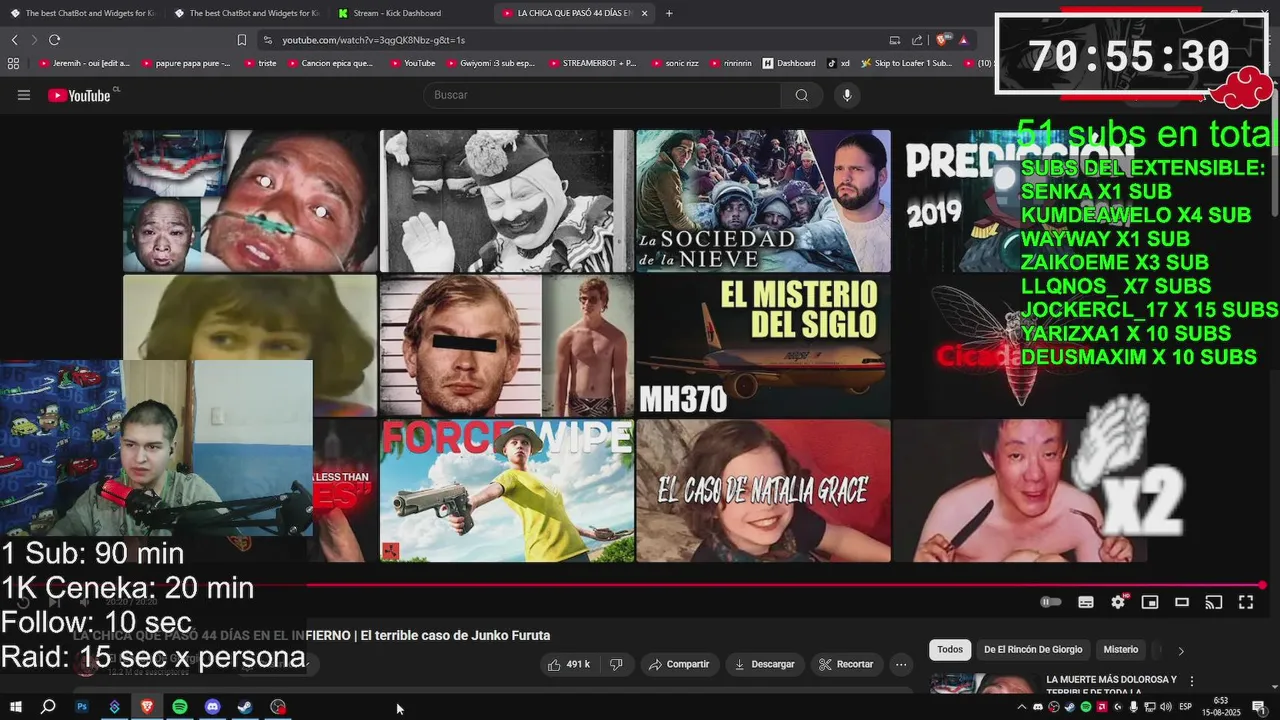The image size is (1280, 720).
Task: Open the clown black-and-white video thumbnail
Action: coord(507,201)
